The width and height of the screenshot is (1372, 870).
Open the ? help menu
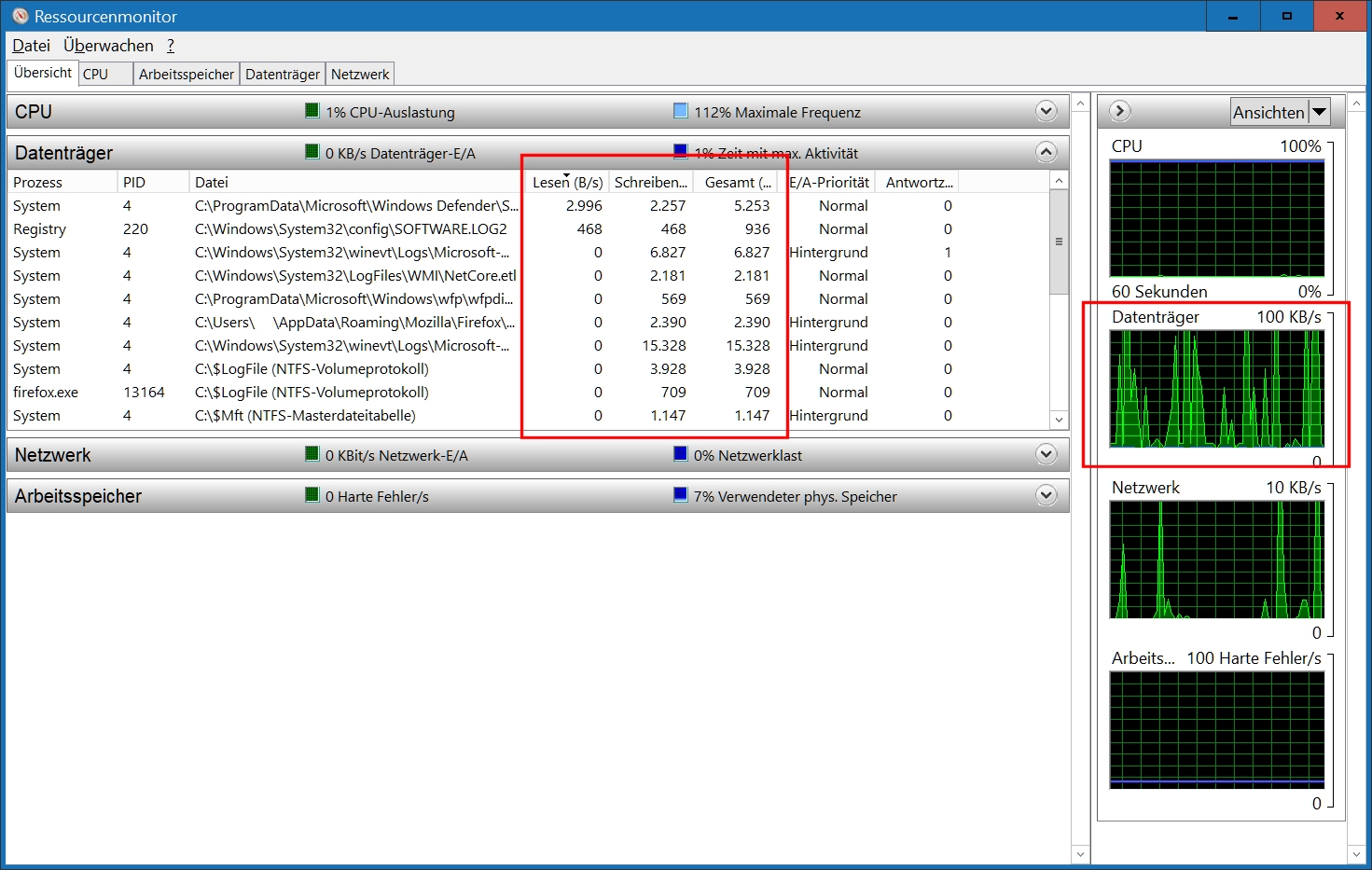[171, 46]
